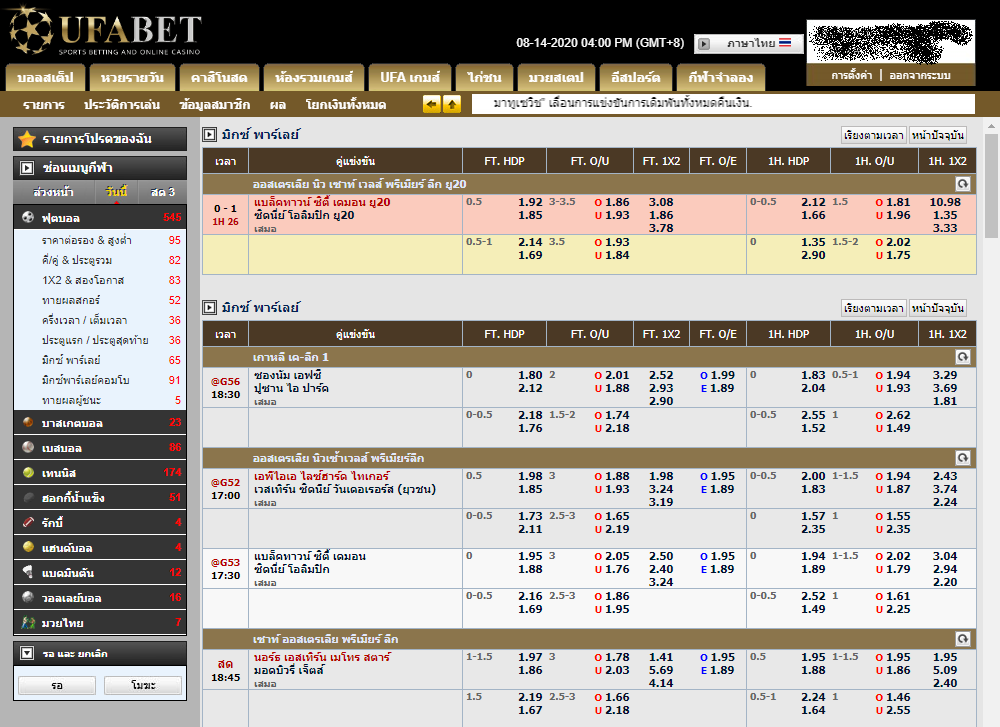Screen dimensions: 1000x727
Task: Click เรียงตามเวลา button in second panel
Action: pos(874,308)
